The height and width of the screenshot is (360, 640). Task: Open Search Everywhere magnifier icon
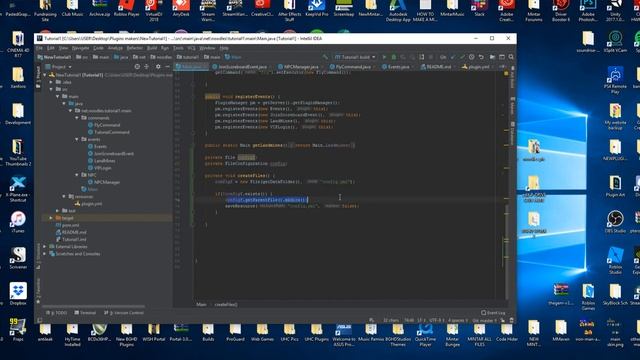(511, 57)
